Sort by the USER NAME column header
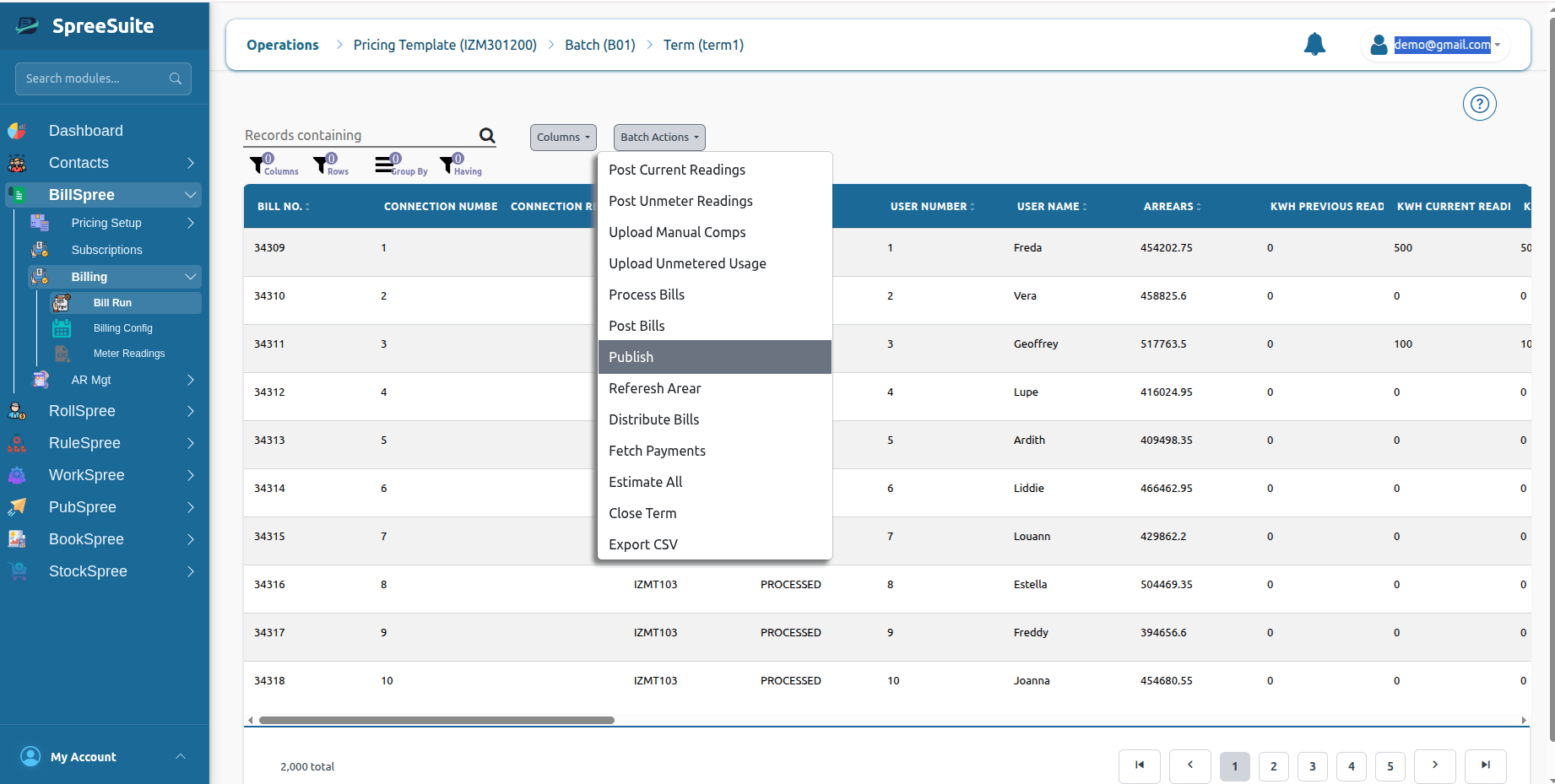The width and height of the screenshot is (1555, 784). click(x=1052, y=207)
